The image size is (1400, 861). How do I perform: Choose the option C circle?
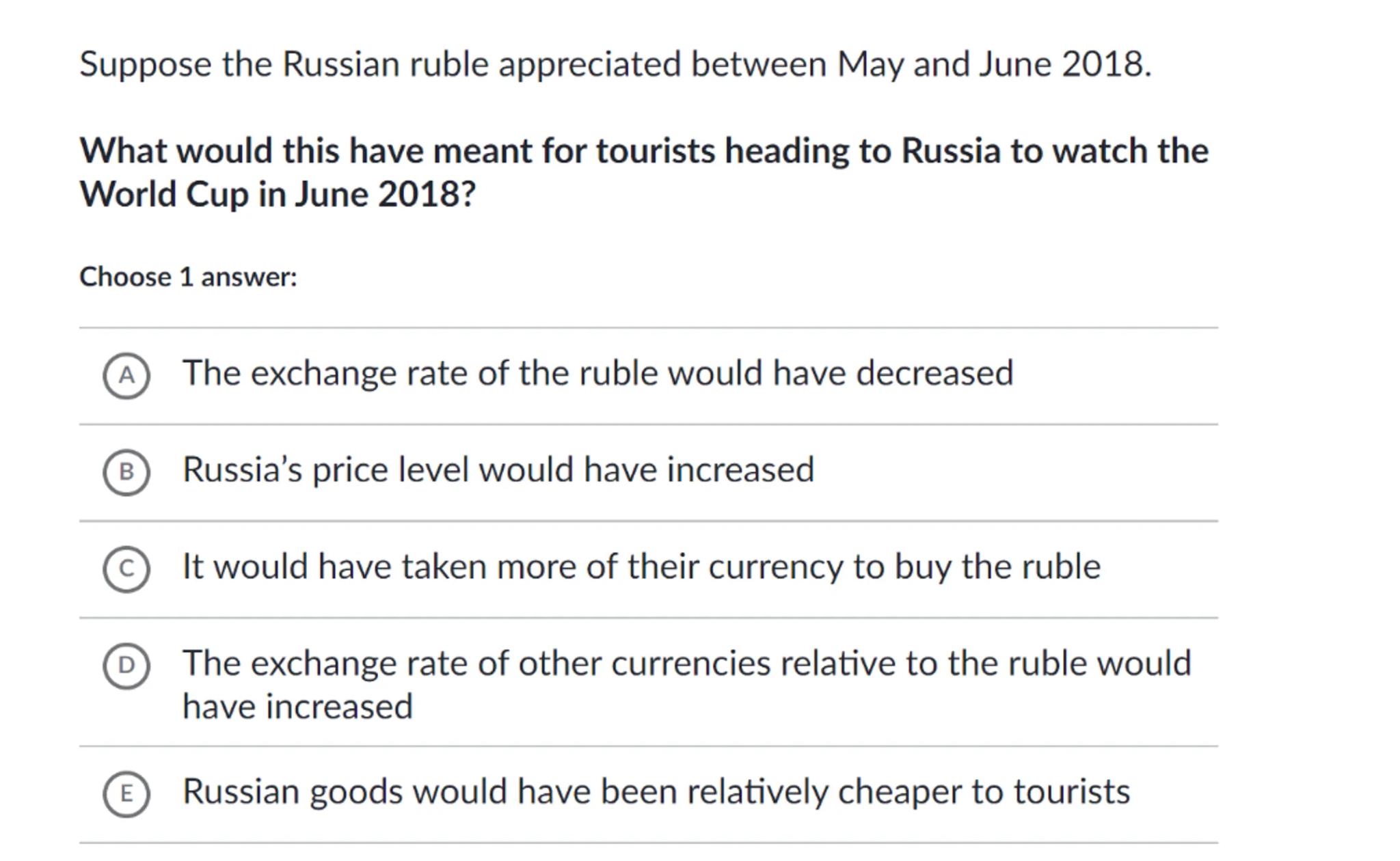tap(126, 569)
